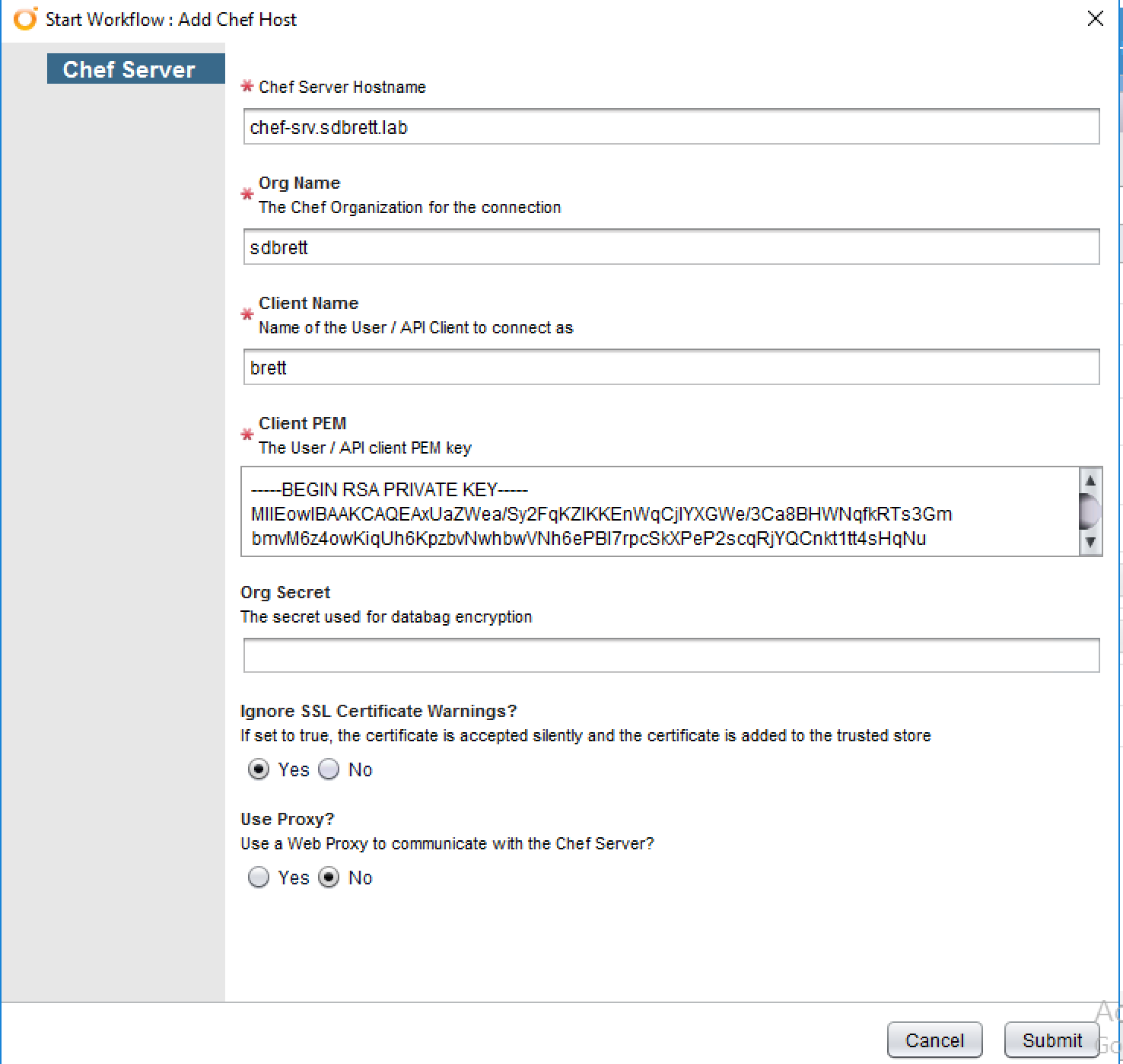The image size is (1123, 1064).
Task: Click the Client PEM scrollbar thumb
Action: click(x=1090, y=511)
